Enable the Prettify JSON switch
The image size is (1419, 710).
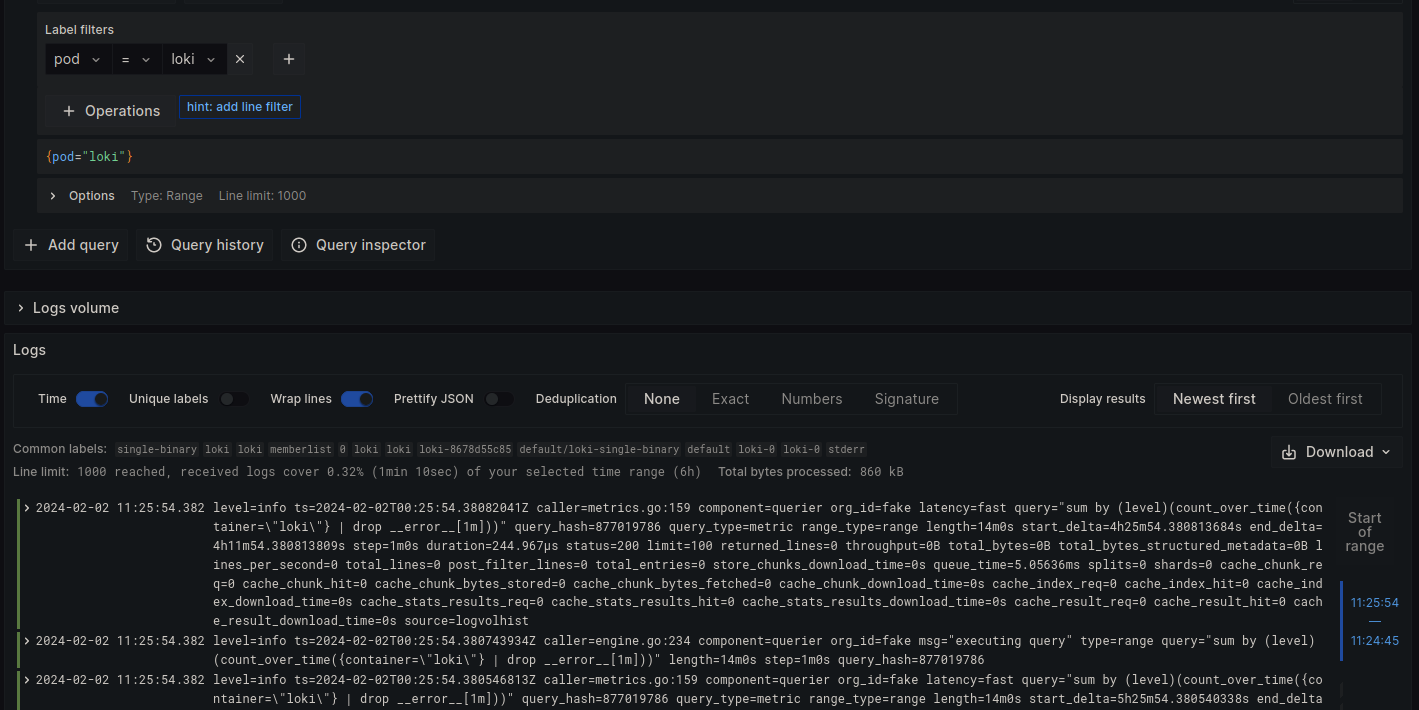pyautogui.click(x=499, y=399)
